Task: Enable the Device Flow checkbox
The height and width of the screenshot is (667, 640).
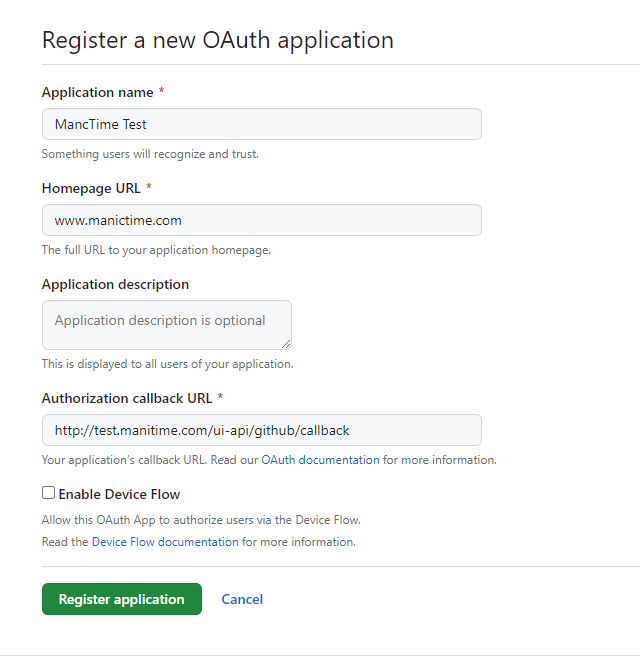Action: pyautogui.click(x=48, y=493)
